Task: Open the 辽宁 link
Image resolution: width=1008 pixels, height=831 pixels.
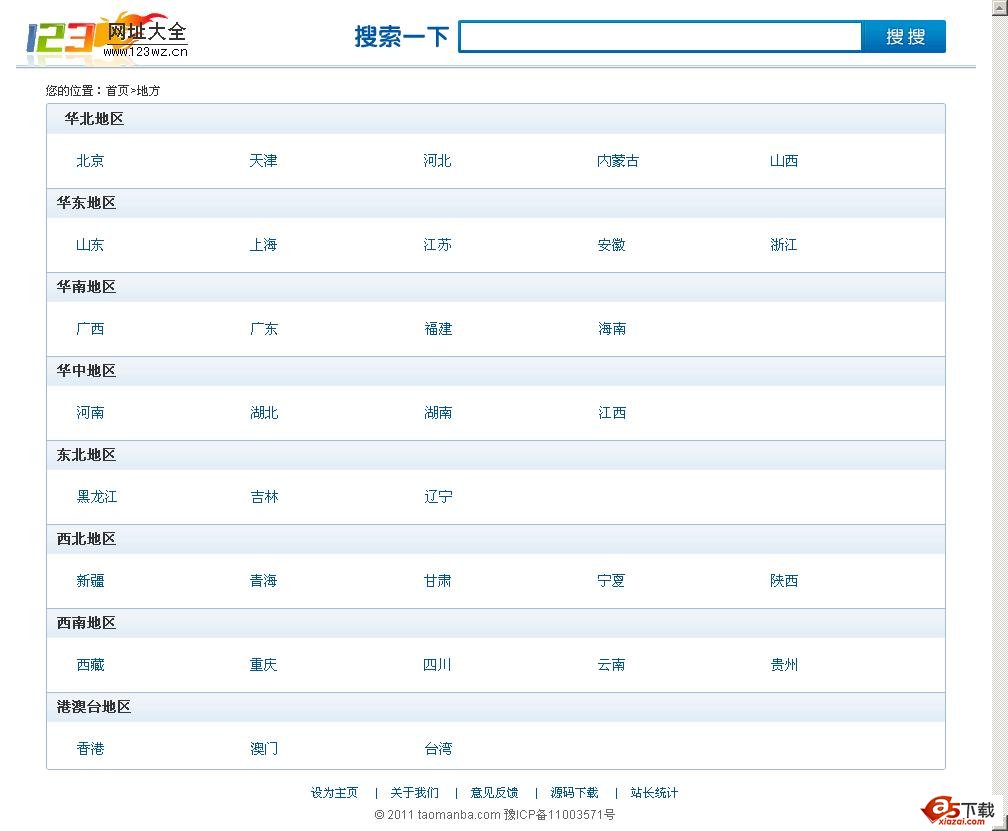Action: click(438, 497)
